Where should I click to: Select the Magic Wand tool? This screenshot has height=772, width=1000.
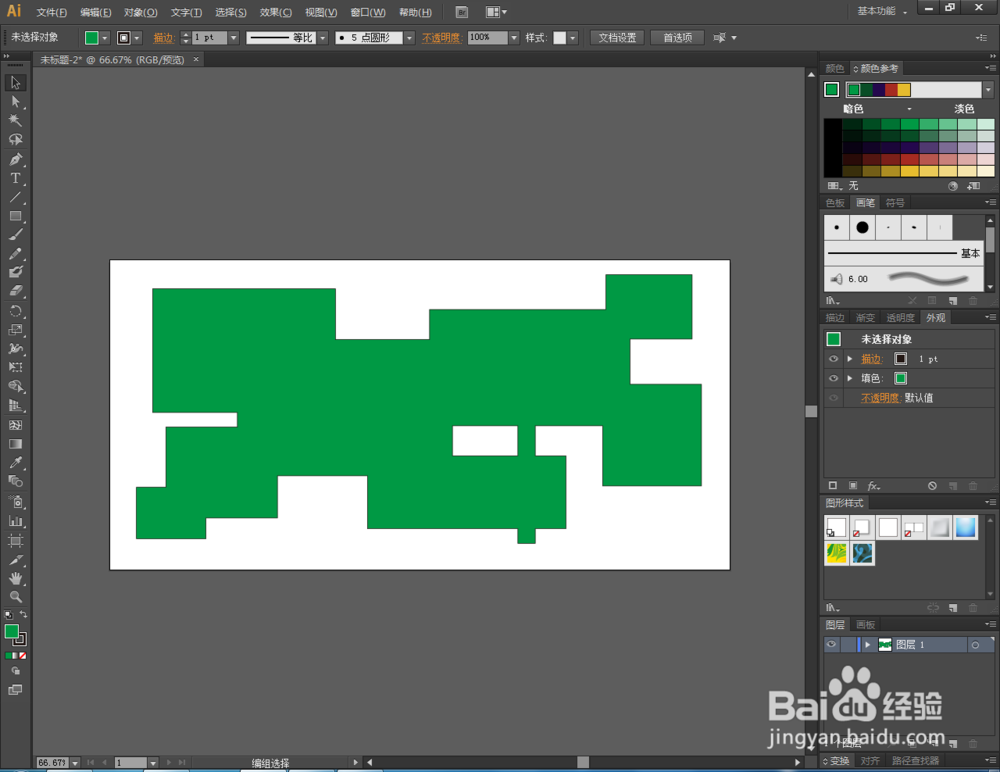click(x=15, y=121)
